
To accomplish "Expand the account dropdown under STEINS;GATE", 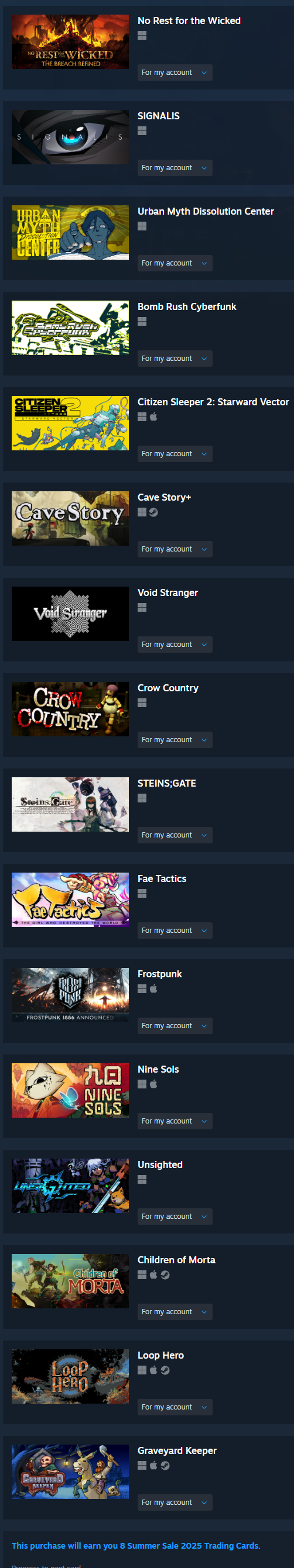I will pyautogui.click(x=175, y=835).
